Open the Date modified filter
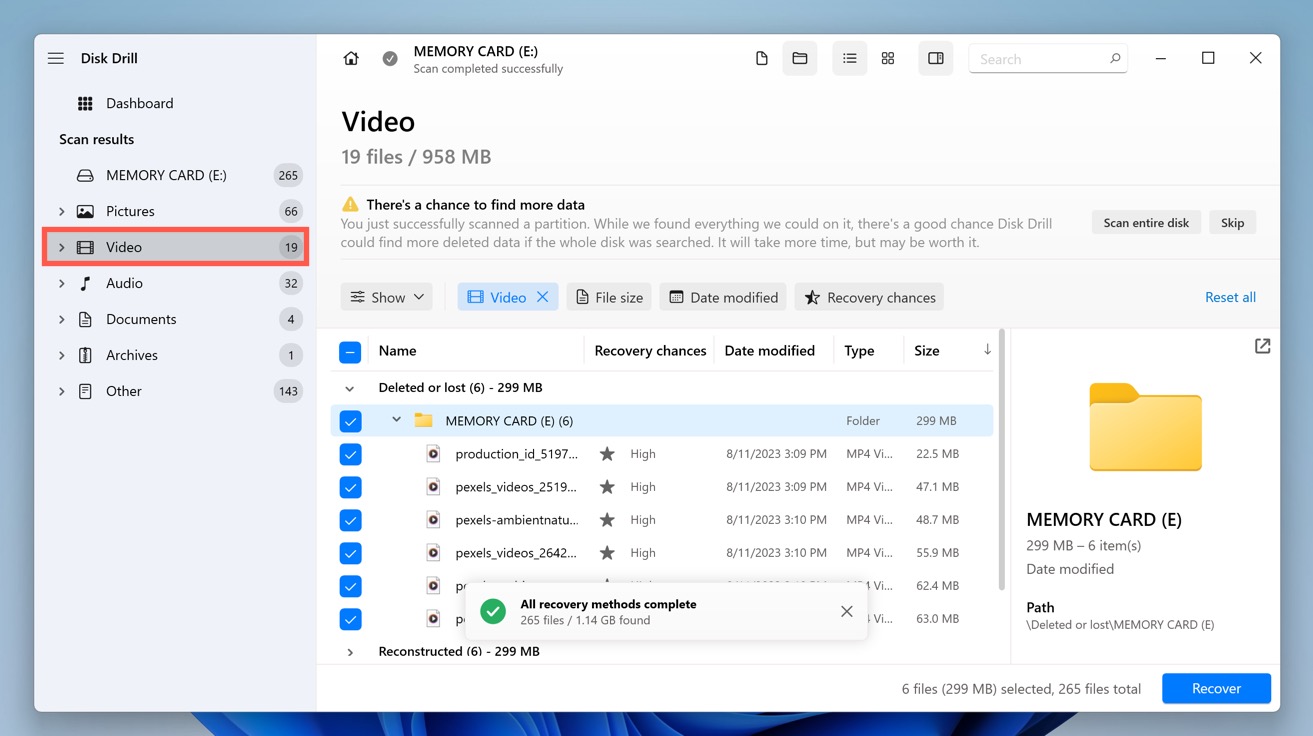The image size is (1313, 736). point(723,297)
